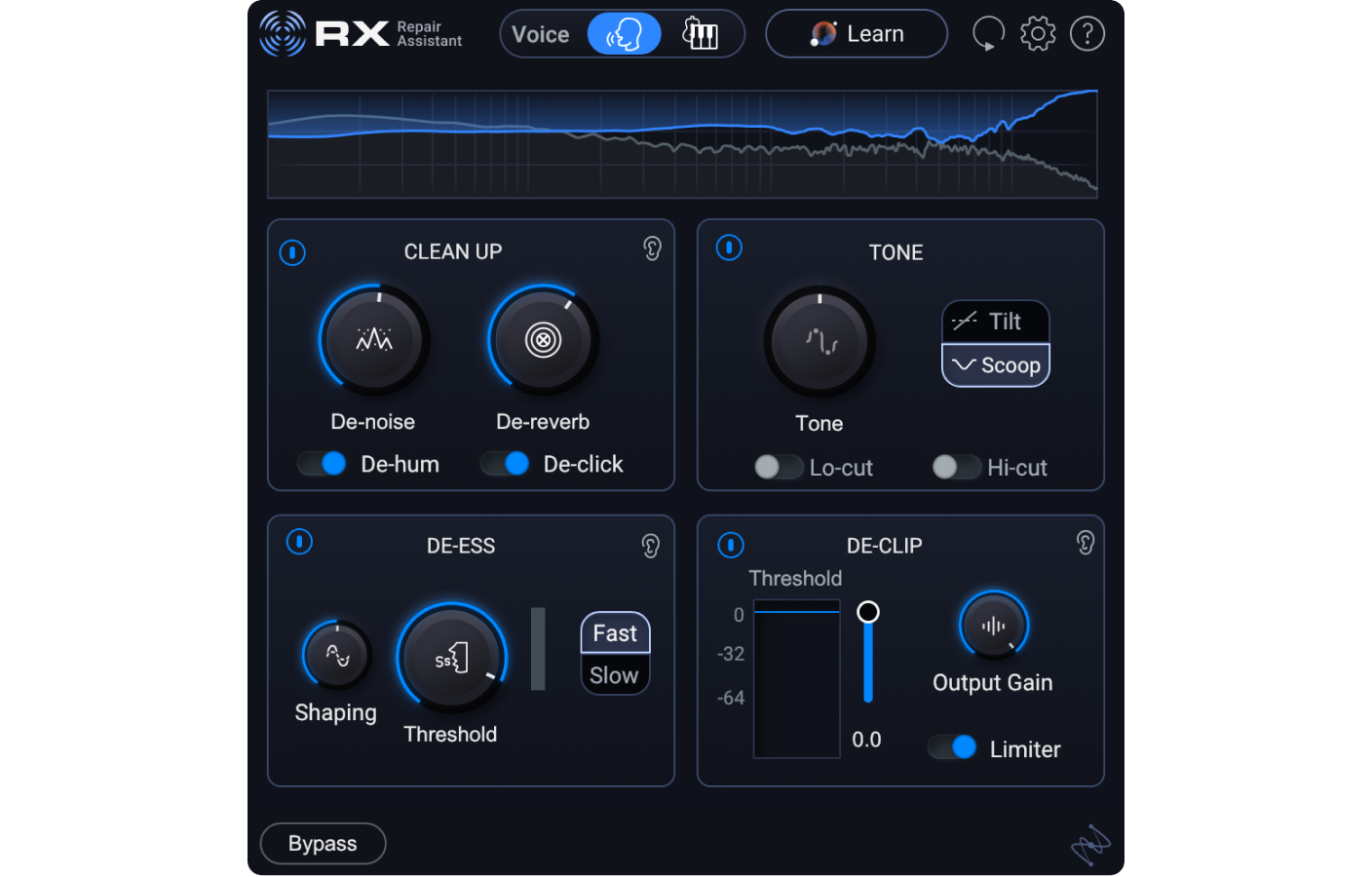Open help via the question mark icon
The width and height of the screenshot is (1372, 877).
[x=1087, y=33]
